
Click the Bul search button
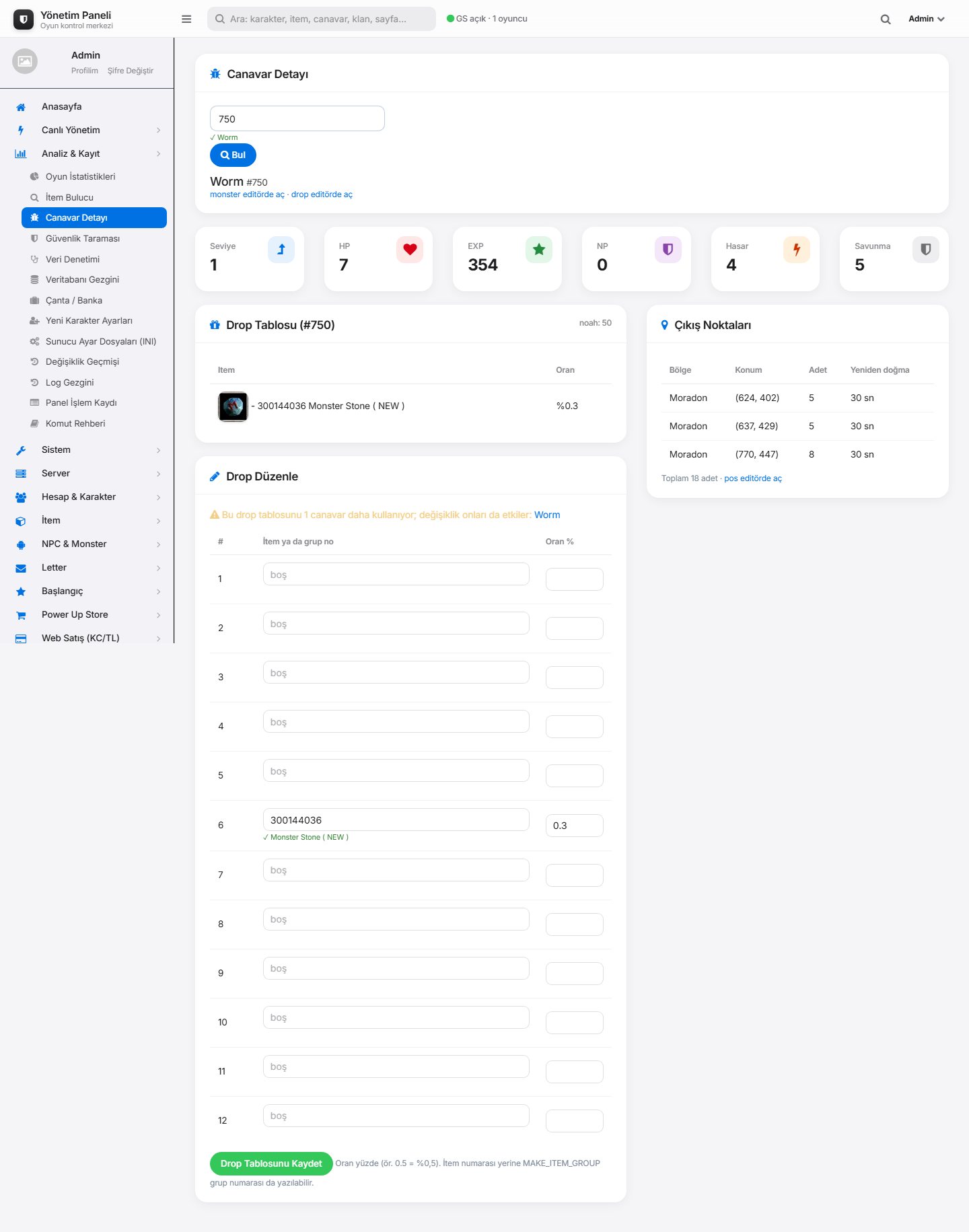[x=233, y=155]
